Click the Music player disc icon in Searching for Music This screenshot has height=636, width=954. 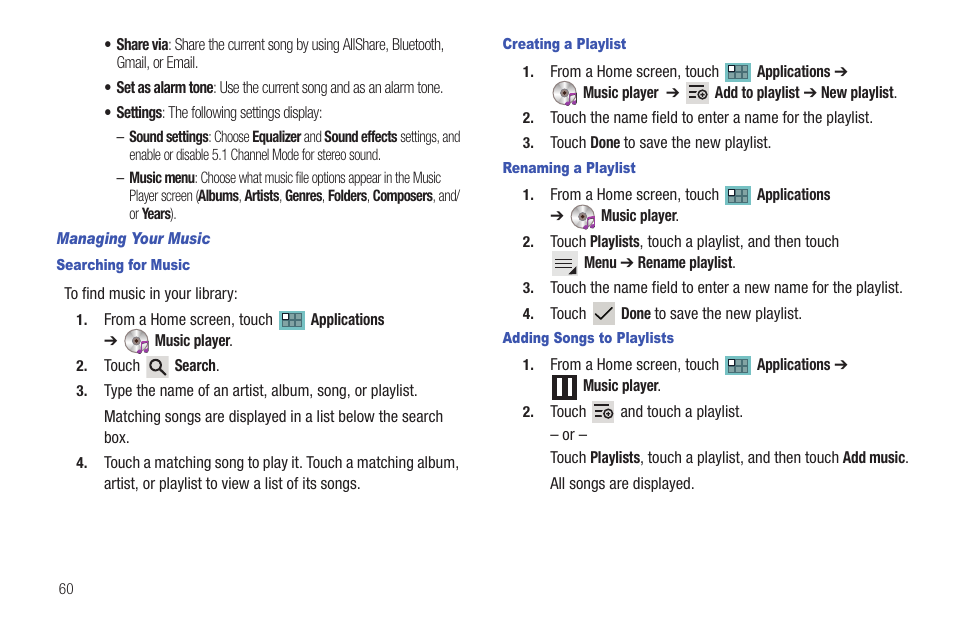click(x=137, y=341)
